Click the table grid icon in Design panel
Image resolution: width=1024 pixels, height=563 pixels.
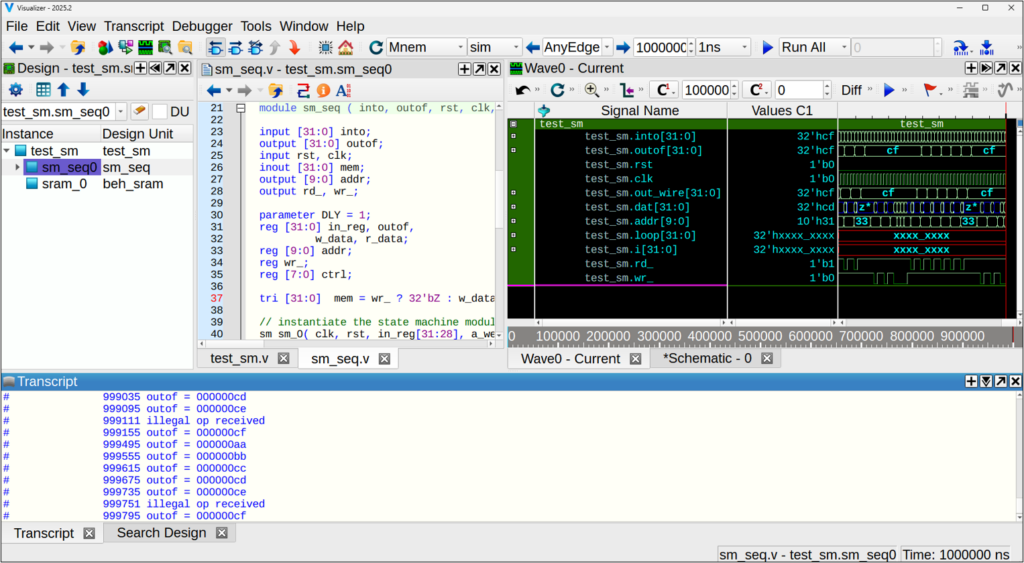coord(43,89)
